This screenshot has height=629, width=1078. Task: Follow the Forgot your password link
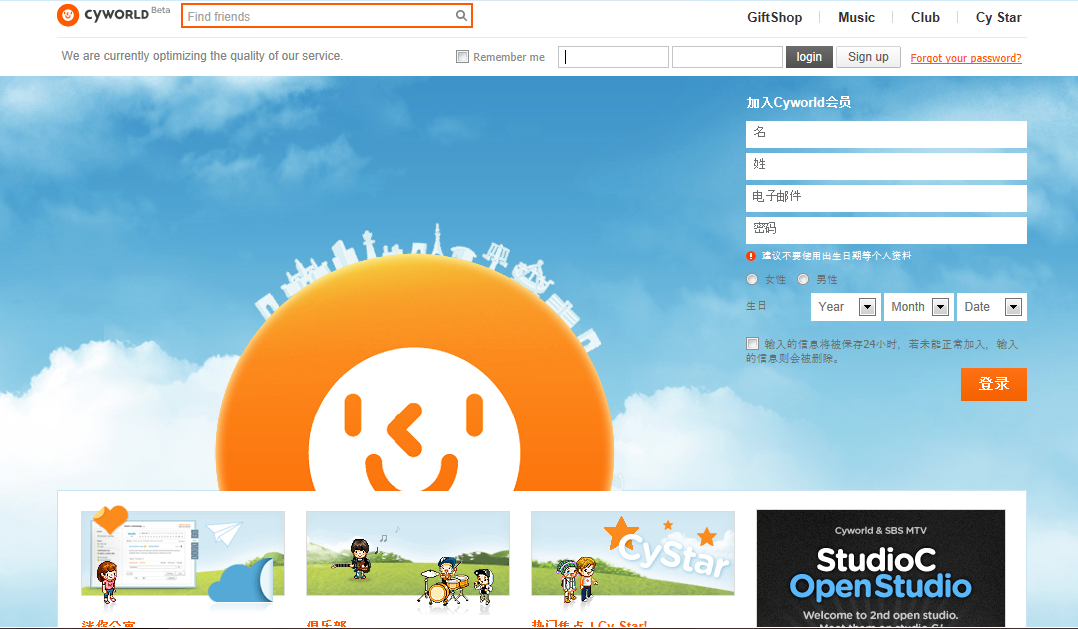click(965, 58)
